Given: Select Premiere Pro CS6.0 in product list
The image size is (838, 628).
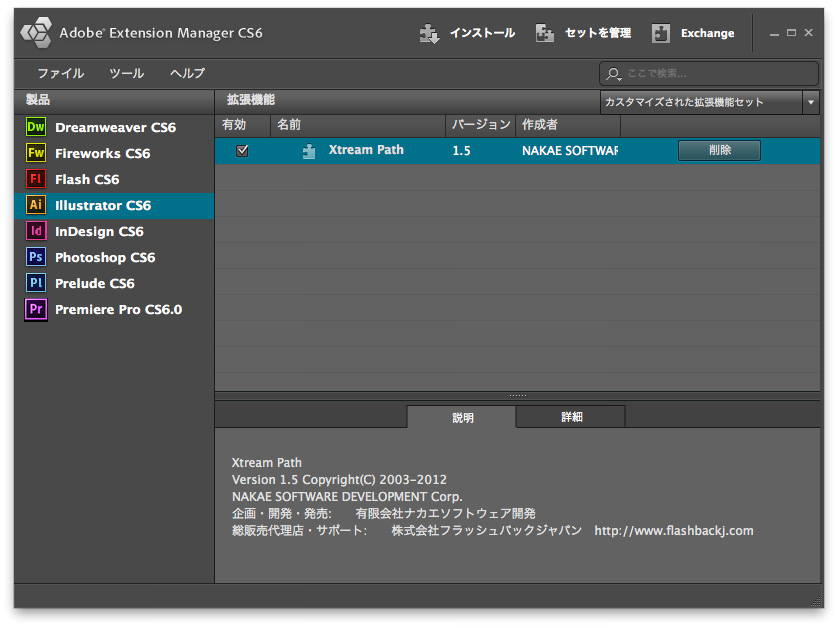Looking at the screenshot, I should coord(114,309).
